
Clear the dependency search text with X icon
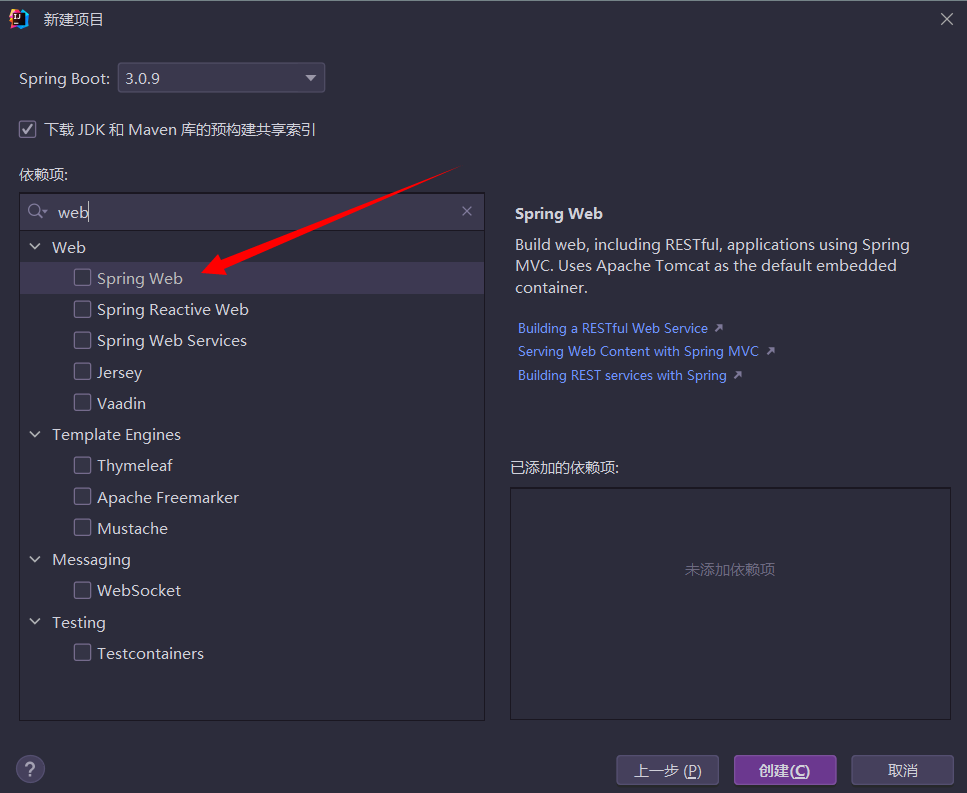[466, 211]
